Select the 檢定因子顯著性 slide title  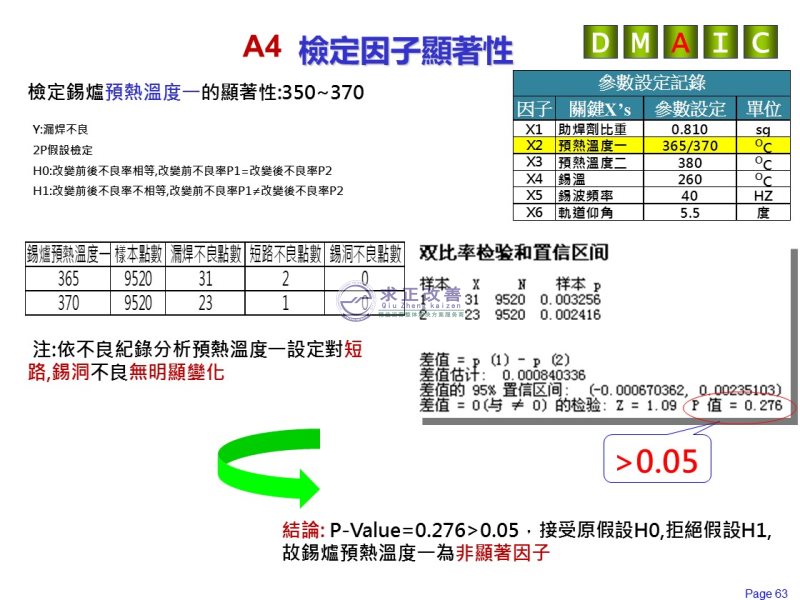click(405, 49)
